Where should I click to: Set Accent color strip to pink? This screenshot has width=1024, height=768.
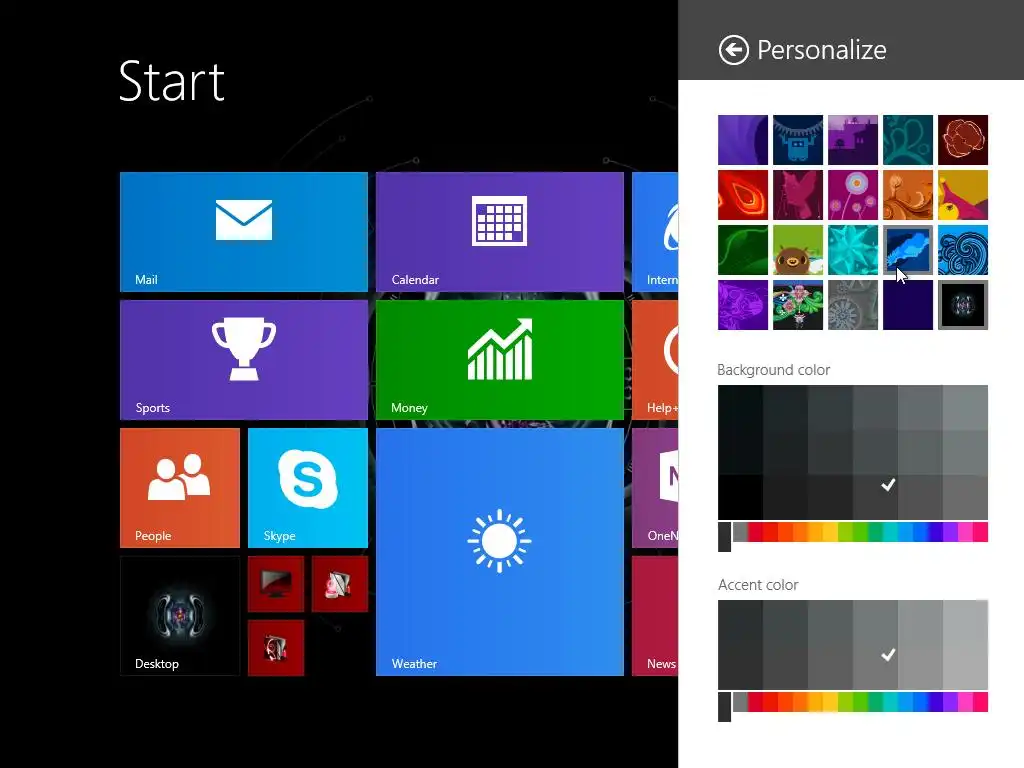point(965,702)
